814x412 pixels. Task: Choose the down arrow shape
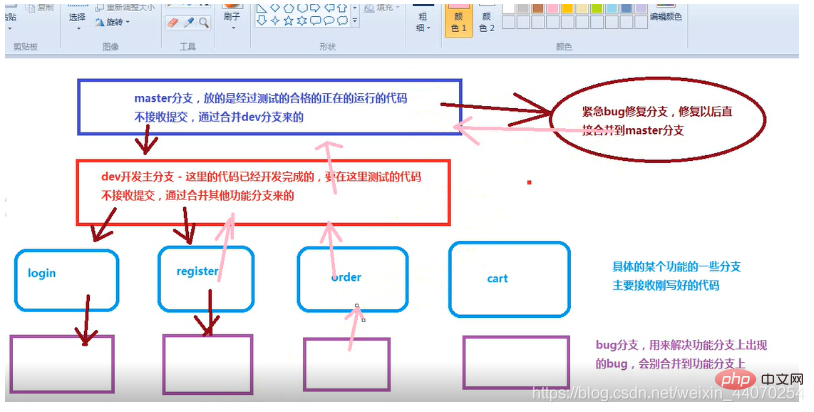click(262, 21)
